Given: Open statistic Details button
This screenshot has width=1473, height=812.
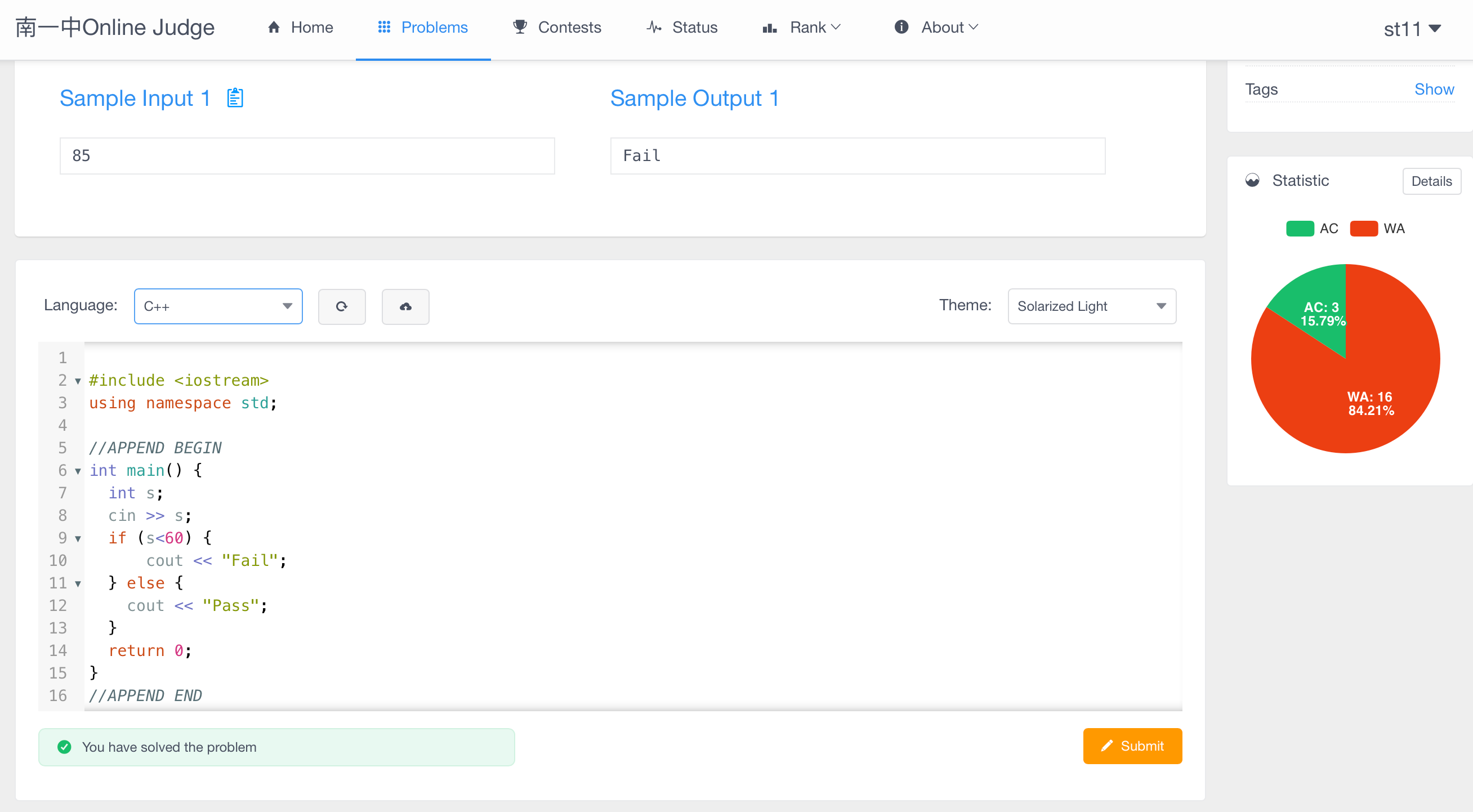Looking at the screenshot, I should tap(1431, 181).
